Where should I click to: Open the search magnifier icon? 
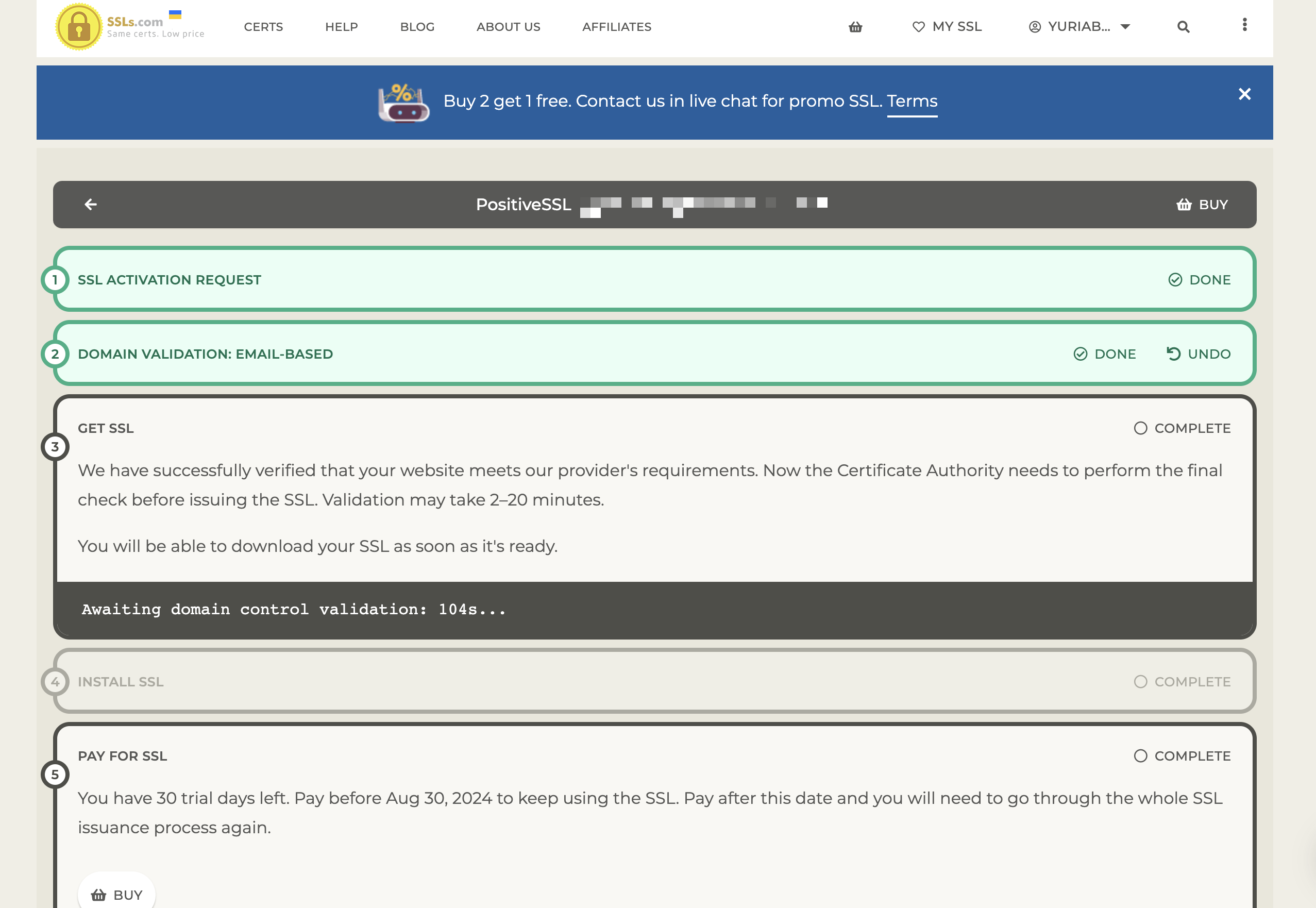click(x=1183, y=27)
